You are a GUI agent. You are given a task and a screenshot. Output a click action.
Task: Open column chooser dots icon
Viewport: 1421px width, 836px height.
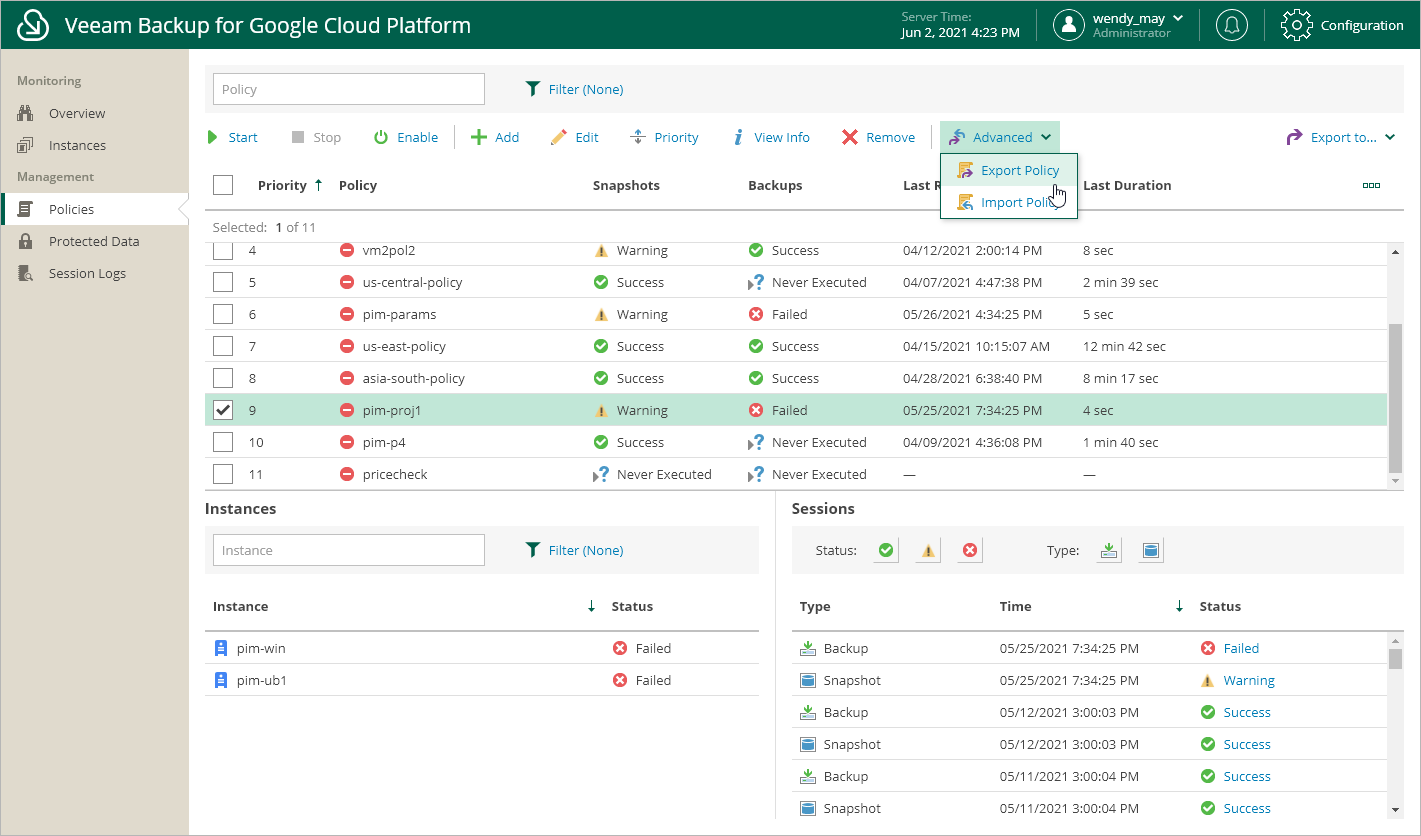[x=1371, y=185]
